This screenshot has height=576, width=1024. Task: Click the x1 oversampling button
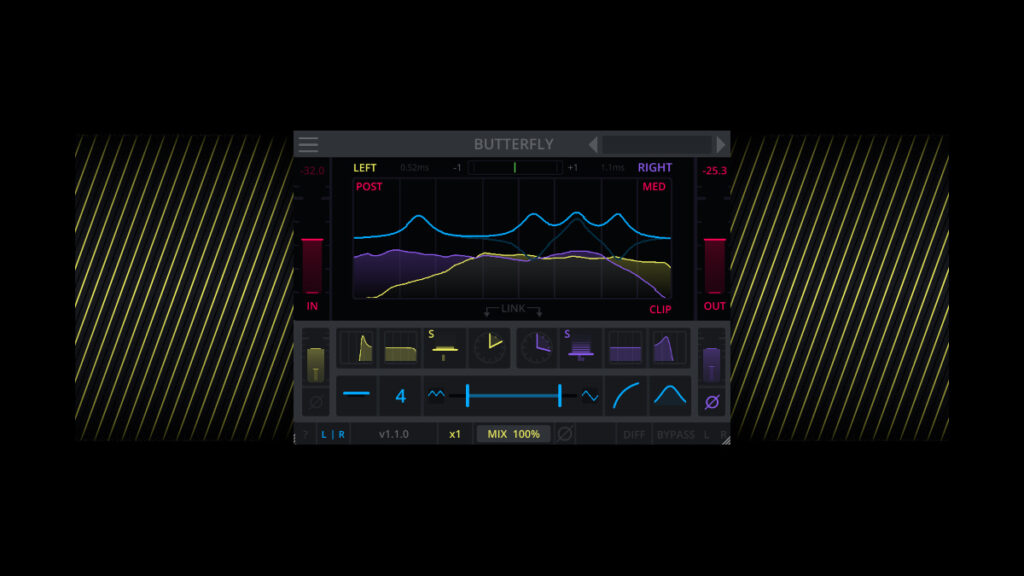(x=456, y=434)
